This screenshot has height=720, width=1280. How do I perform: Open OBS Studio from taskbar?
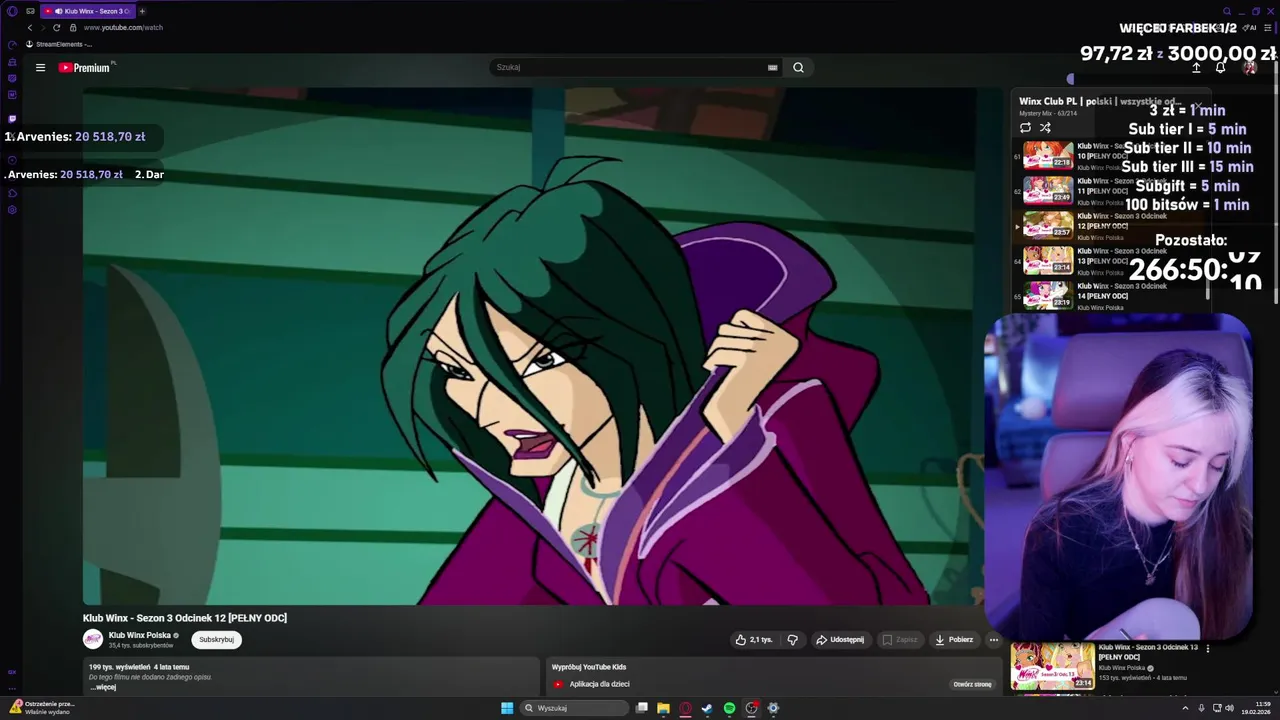pos(751,708)
